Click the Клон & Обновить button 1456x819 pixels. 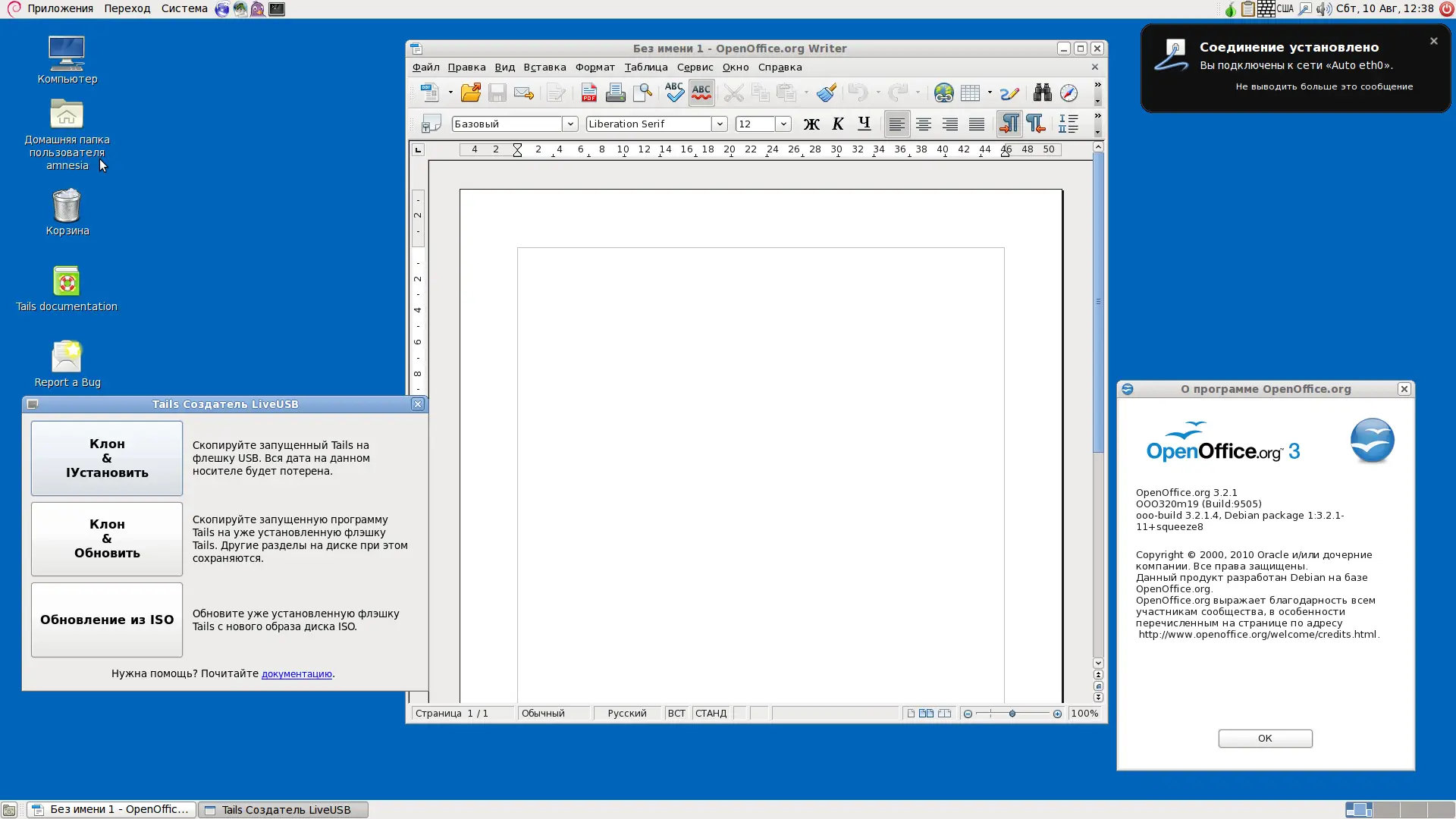click(x=107, y=538)
